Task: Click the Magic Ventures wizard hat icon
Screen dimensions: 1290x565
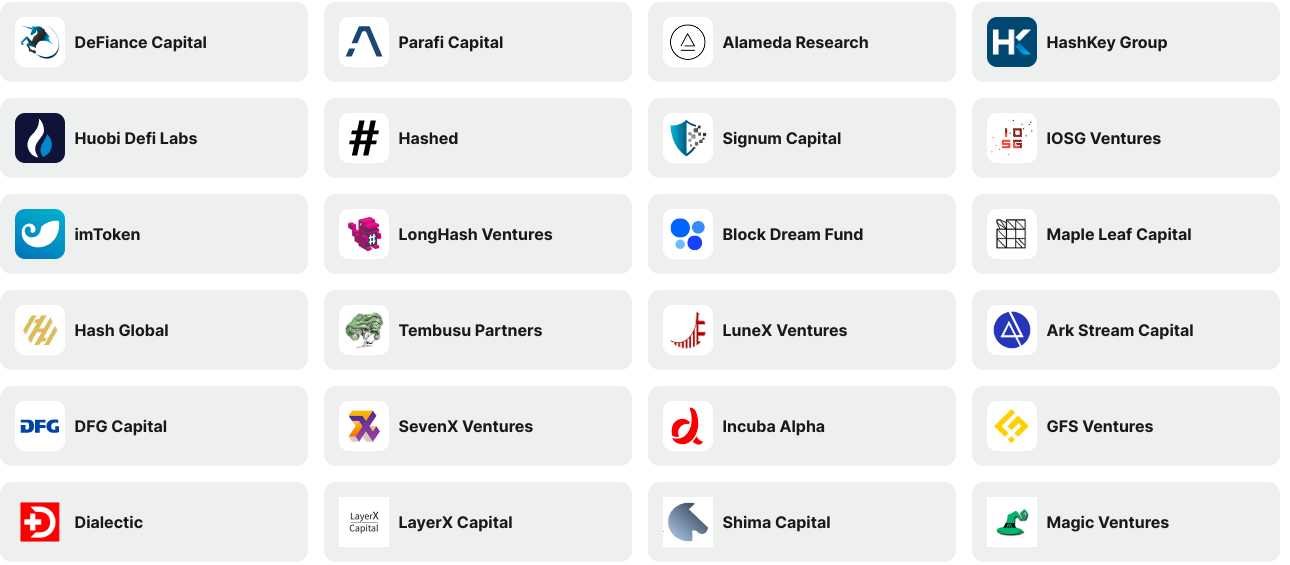Action: (x=1012, y=522)
